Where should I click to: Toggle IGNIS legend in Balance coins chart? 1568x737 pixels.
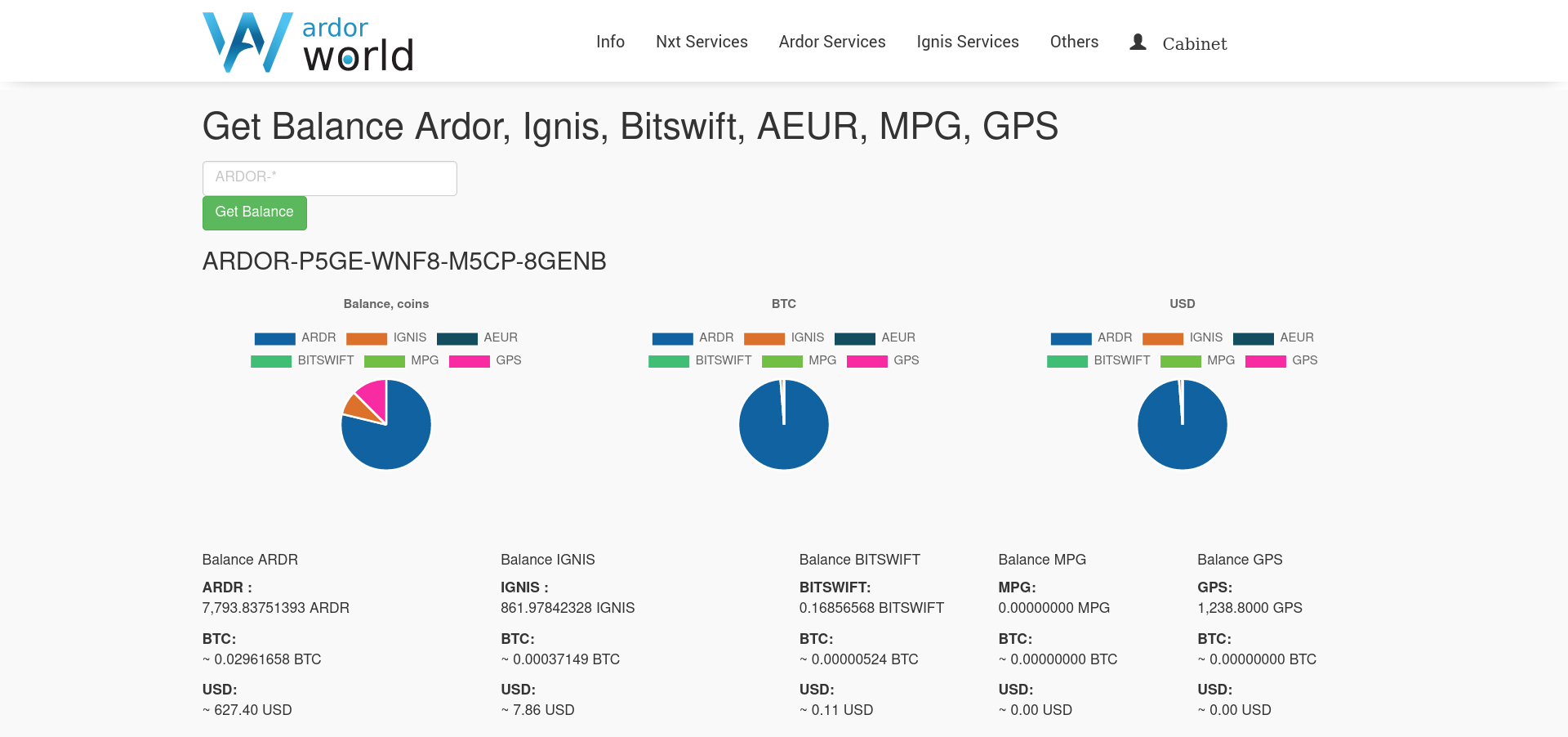click(x=386, y=337)
